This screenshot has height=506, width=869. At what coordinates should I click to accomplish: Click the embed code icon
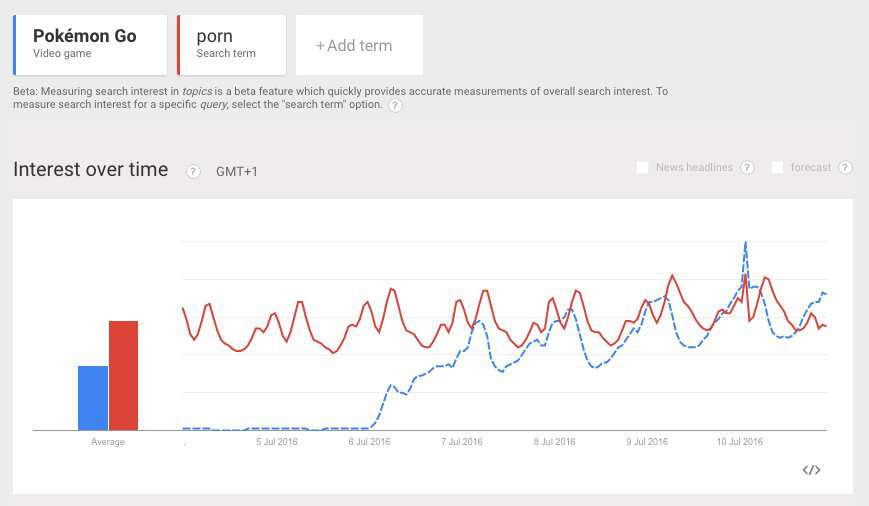click(x=811, y=470)
